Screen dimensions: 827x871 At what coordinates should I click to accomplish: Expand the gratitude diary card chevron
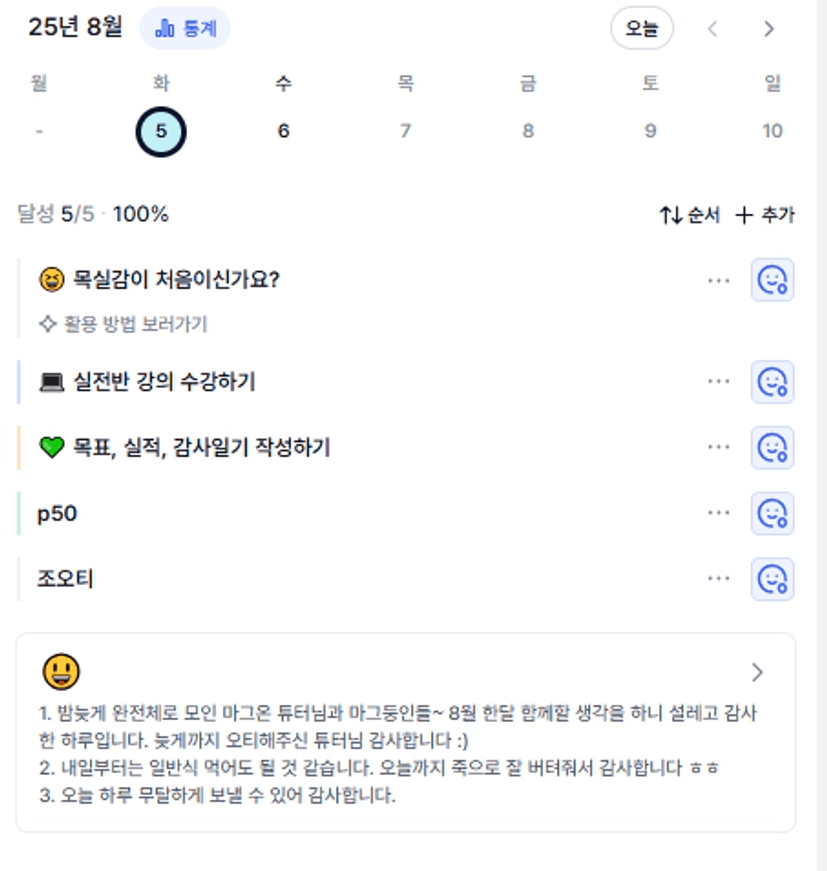(x=757, y=672)
